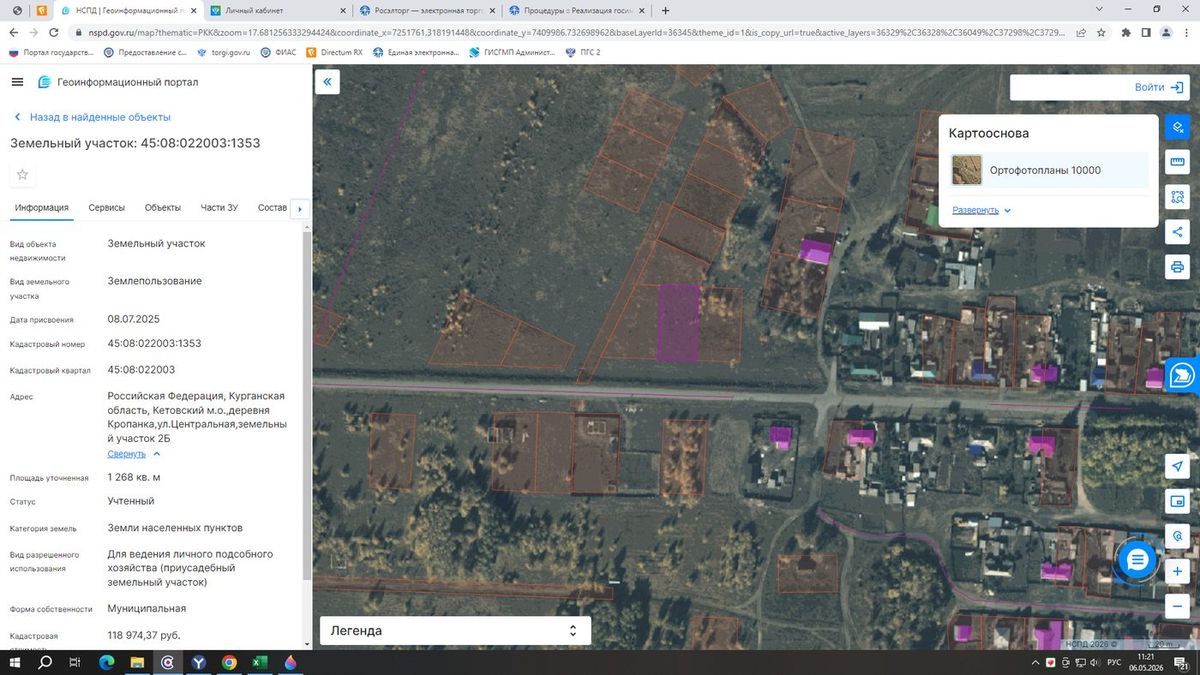Collapse the side panel with double-arrow button
Viewport: 1200px width, 675px height.
(x=327, y=82)
